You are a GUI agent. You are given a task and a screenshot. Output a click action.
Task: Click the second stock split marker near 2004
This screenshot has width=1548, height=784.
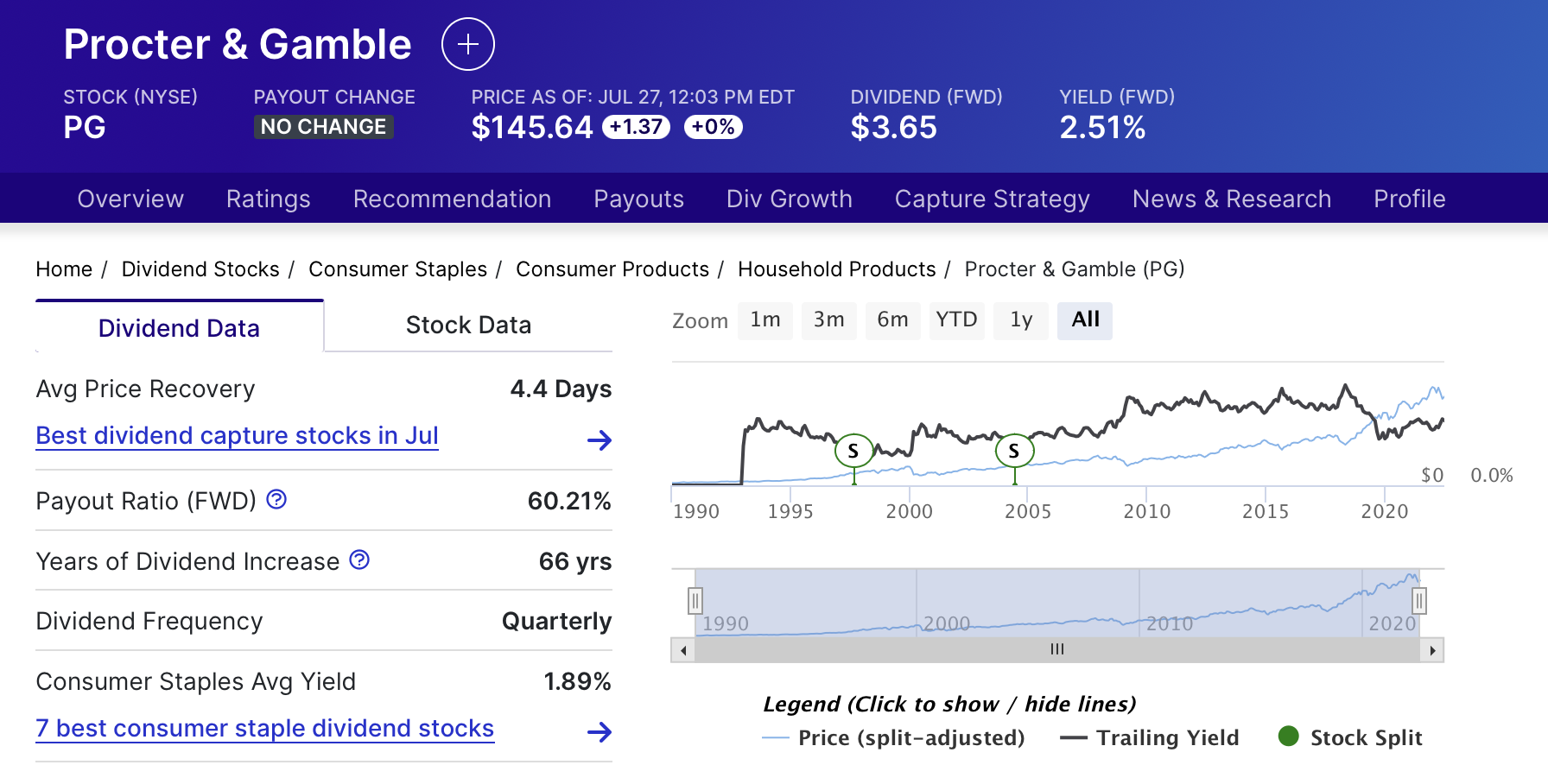point(1014,450)
